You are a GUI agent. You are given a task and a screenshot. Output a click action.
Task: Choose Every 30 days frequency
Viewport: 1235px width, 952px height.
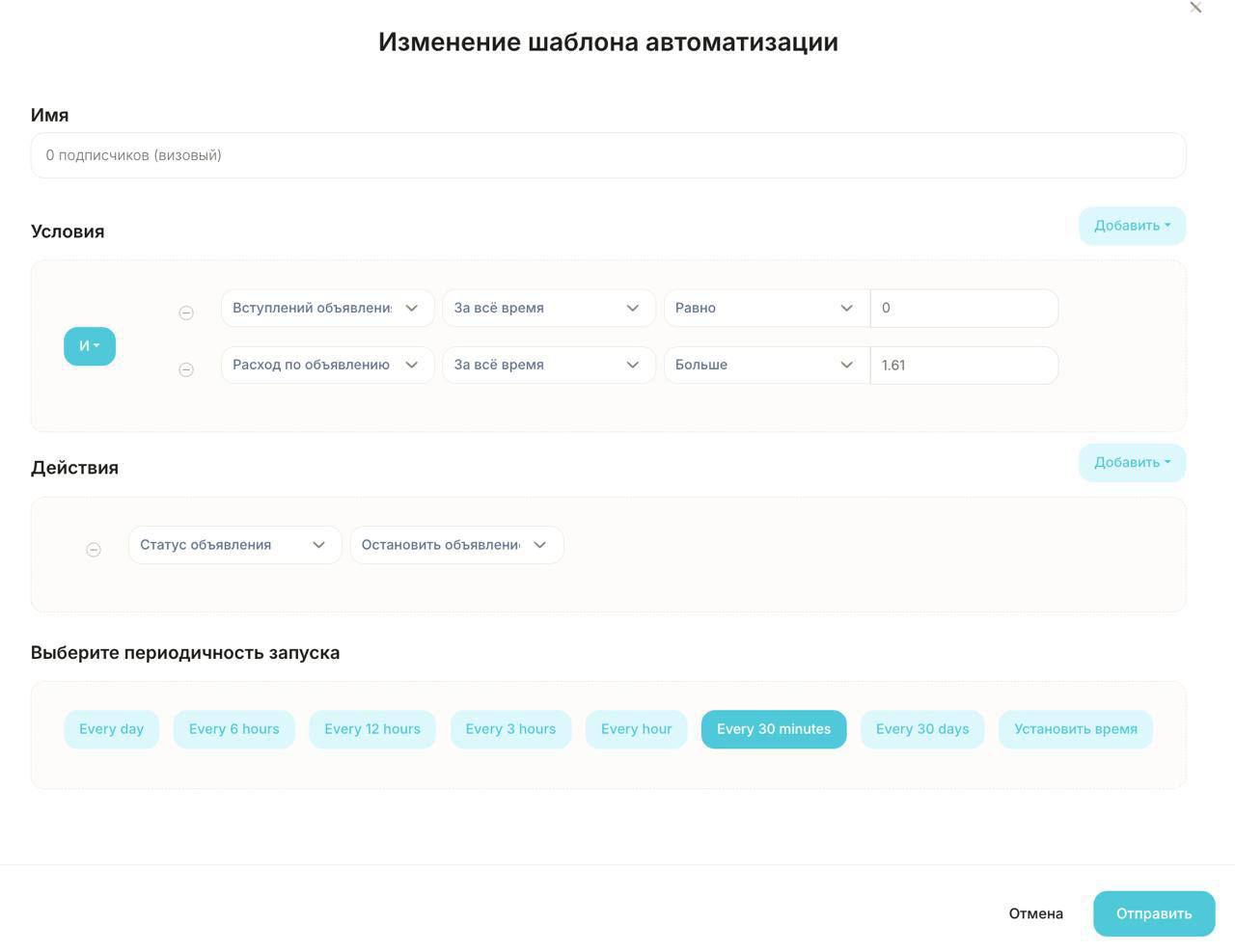tap(921, 729)
